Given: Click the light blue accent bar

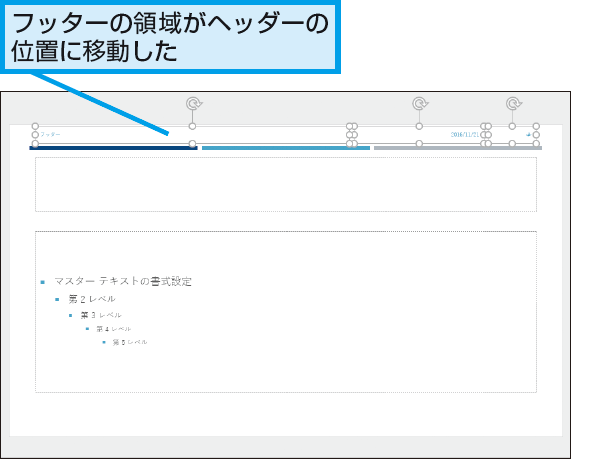Looking at the screenshot, I should pos(285,148).
